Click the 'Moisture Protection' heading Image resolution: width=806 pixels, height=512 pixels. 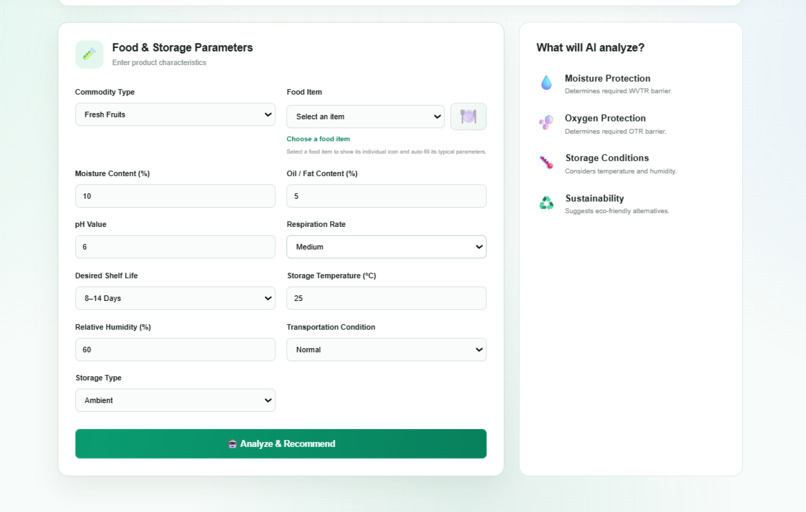[608, 78]
